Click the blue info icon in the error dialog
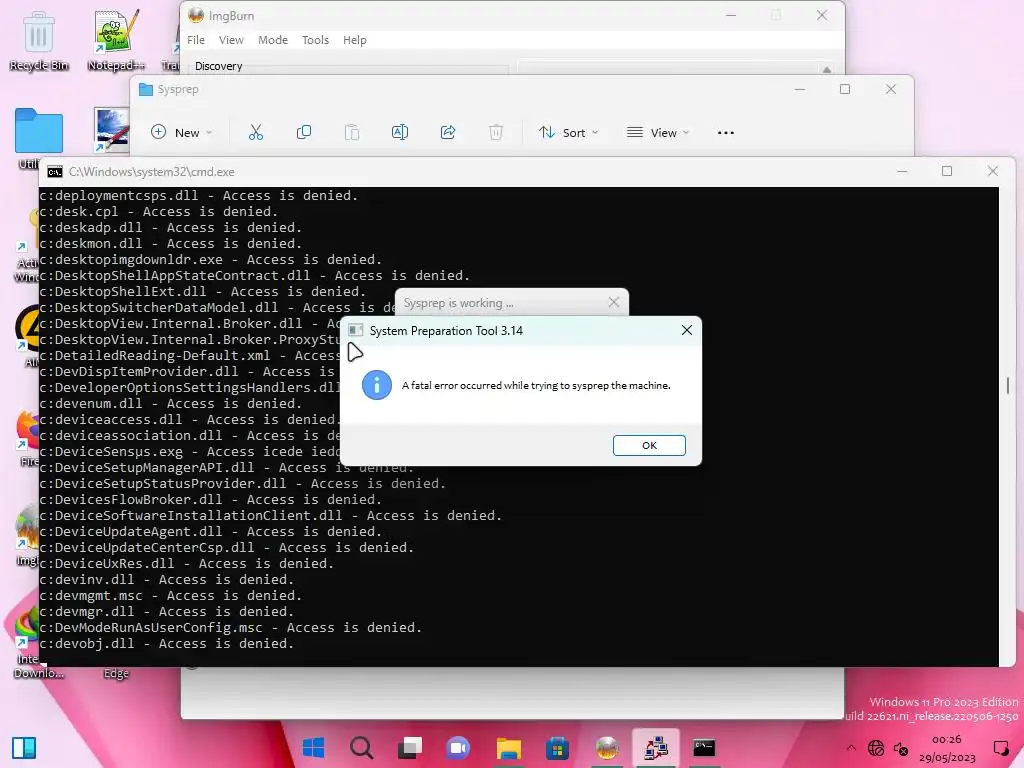1024x768 pixels. coord(377,385)
